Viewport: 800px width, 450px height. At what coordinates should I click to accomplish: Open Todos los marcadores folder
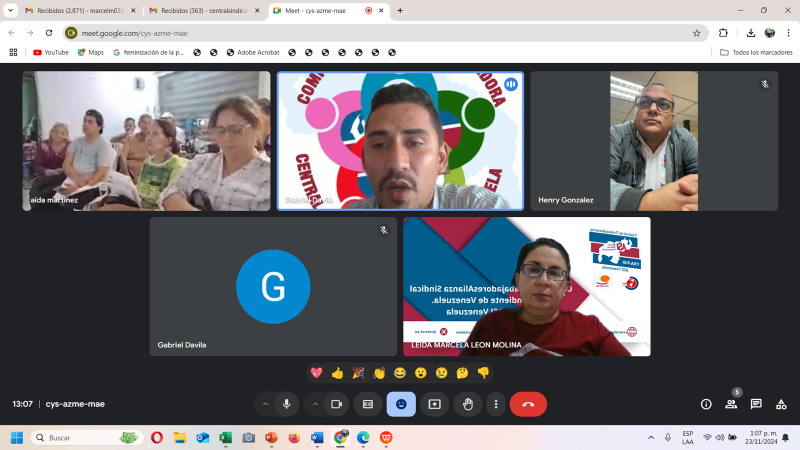coord(756,53)
